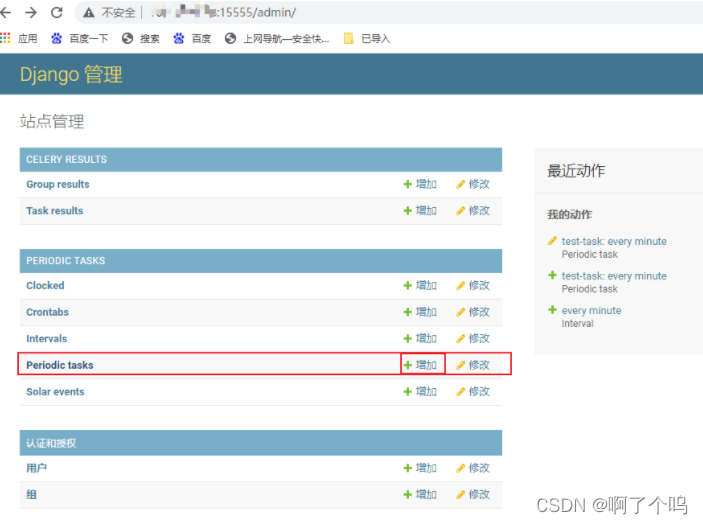
Task: Open the Clocked model link
Action: (x=45, y=286)
